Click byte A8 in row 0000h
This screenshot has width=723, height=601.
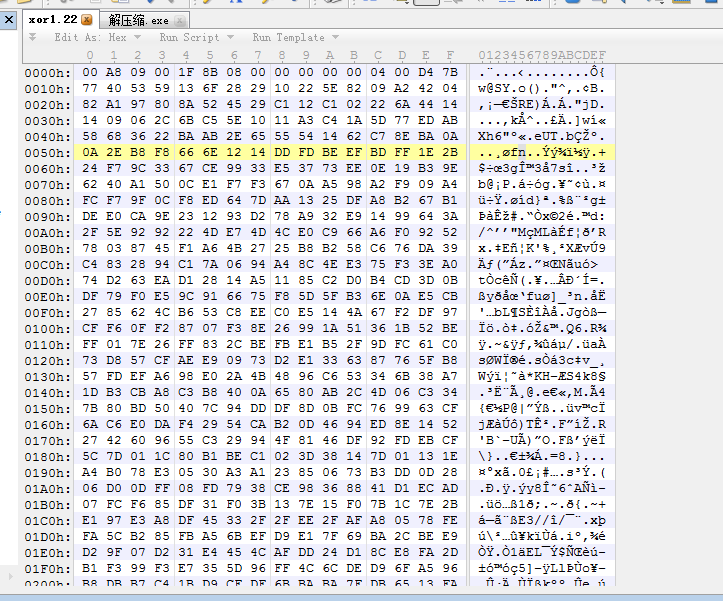click(114, 72)
